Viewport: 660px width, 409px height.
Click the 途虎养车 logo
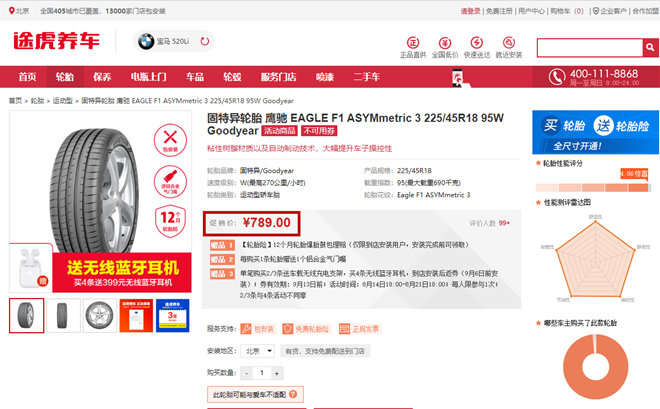coord(56,41)
